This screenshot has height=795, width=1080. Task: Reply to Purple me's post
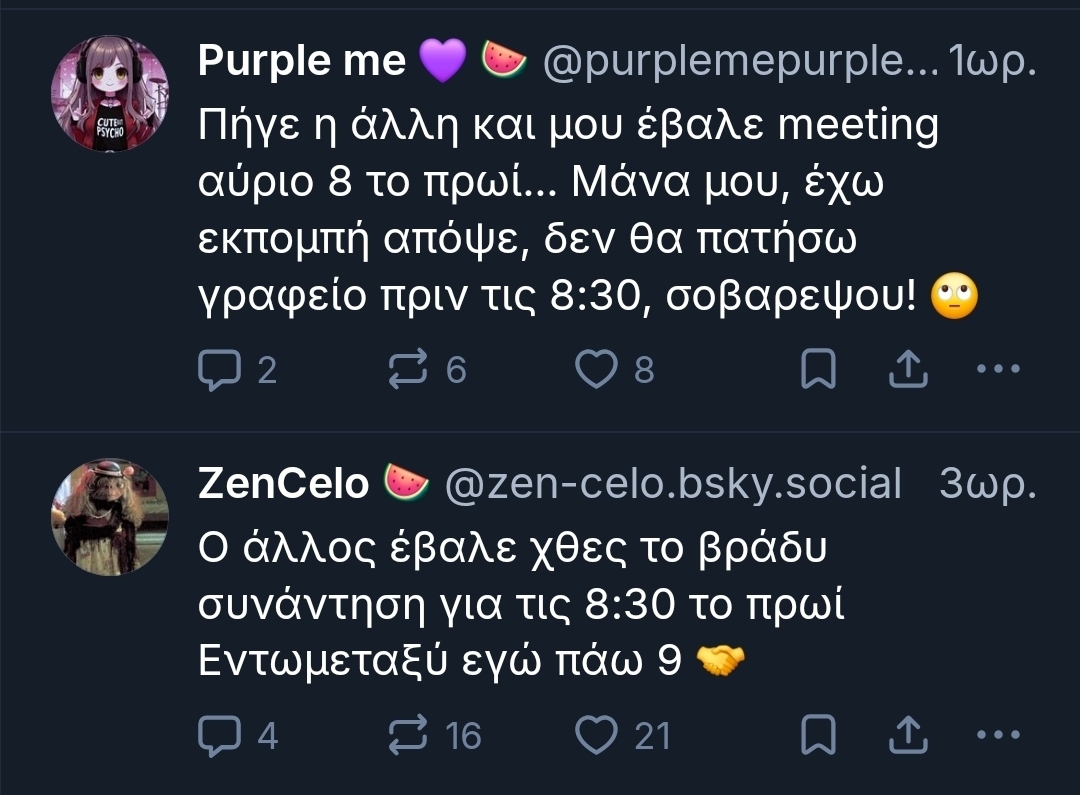pos(217,371)
